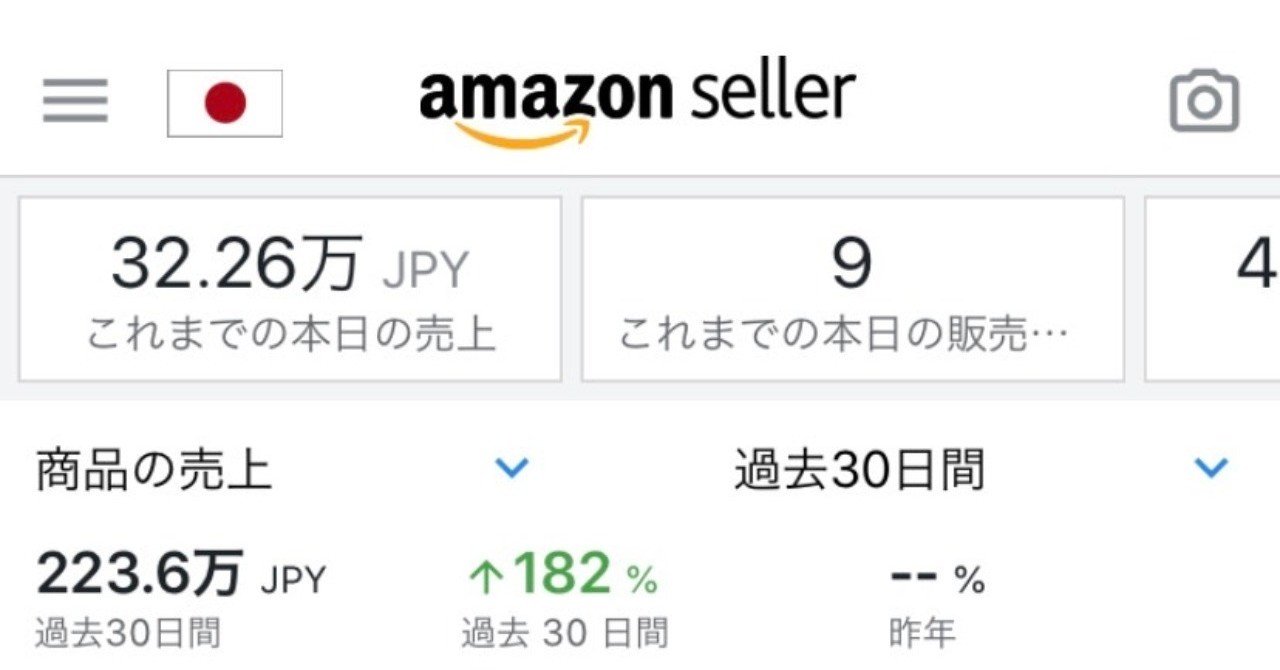Tap the blue chevron beside 商品の売上
1280x670 pixels.
(513, 466)
